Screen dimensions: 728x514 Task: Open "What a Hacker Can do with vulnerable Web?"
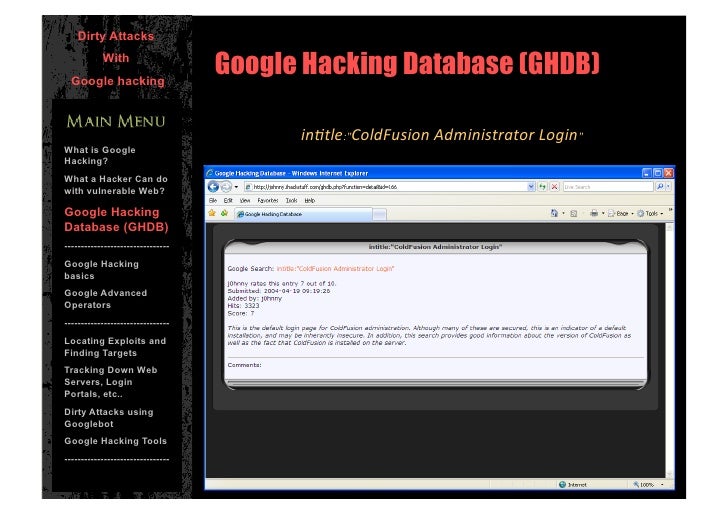[x=116, y=185]
